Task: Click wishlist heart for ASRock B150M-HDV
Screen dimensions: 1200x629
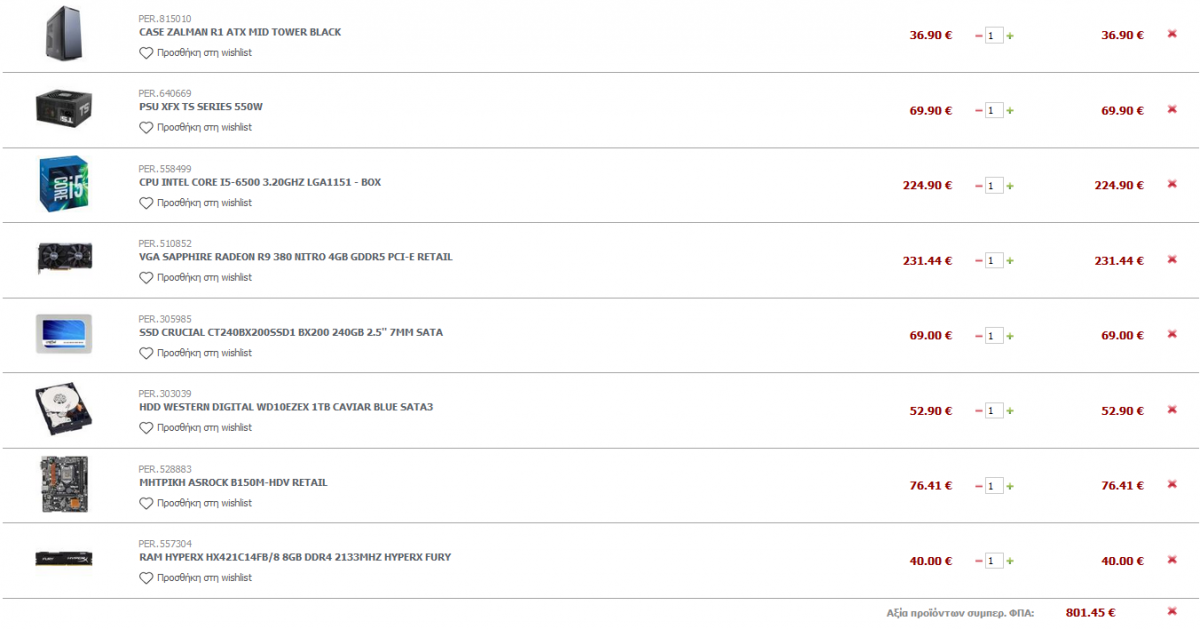Action: click(146, 503)
